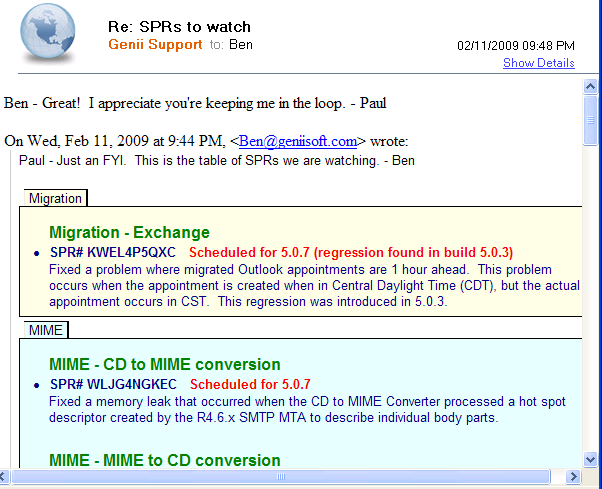Click the Ben@geniisoft.com email link
The image size is (602, 489).
coord(299,141)
